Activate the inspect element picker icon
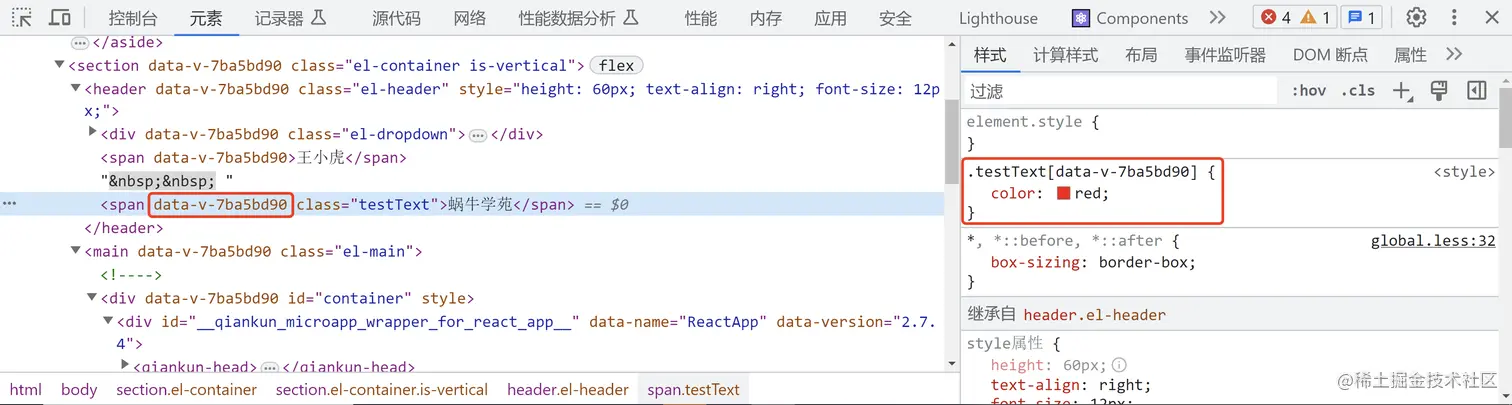Image resolution: width=1512 pixels, height=405 pixels. pos(22,17)
